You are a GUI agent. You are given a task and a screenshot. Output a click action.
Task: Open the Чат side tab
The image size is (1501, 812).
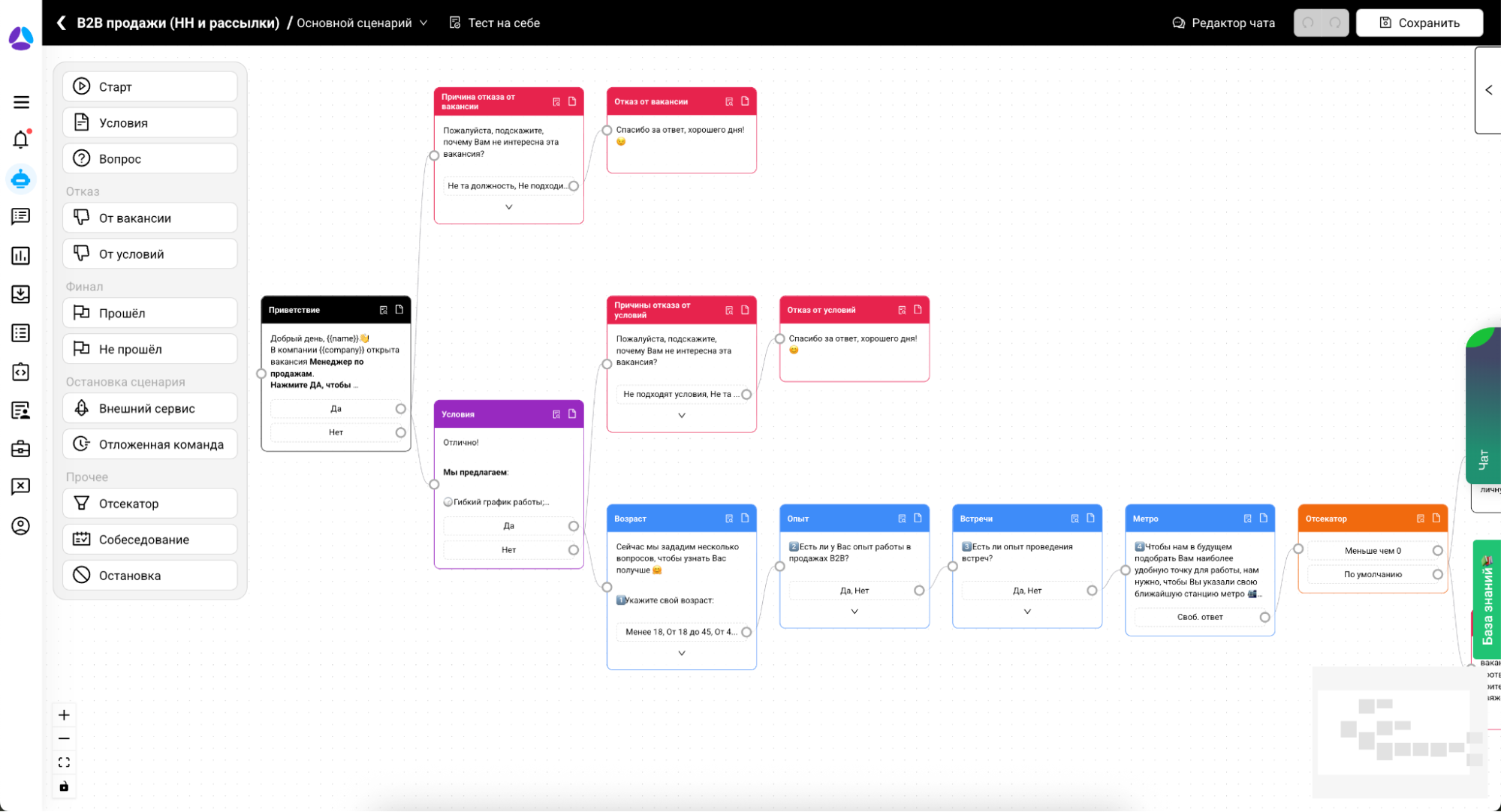1484,459
